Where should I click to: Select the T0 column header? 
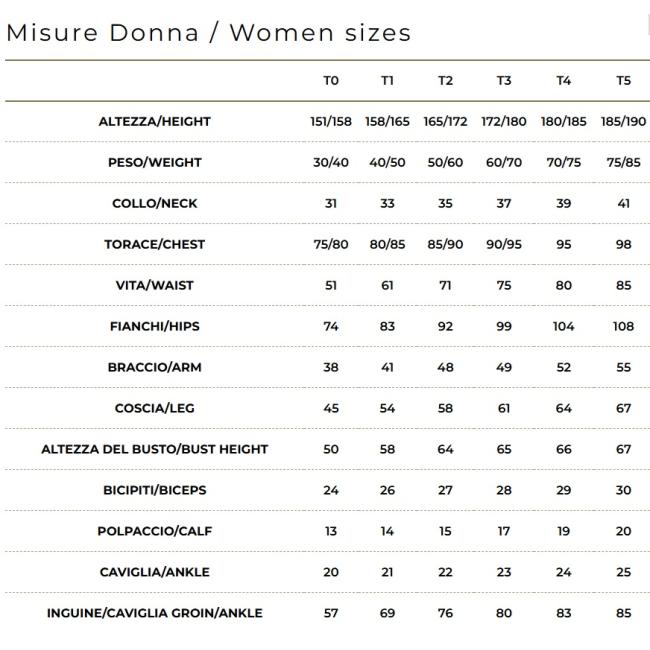[331, 80]
